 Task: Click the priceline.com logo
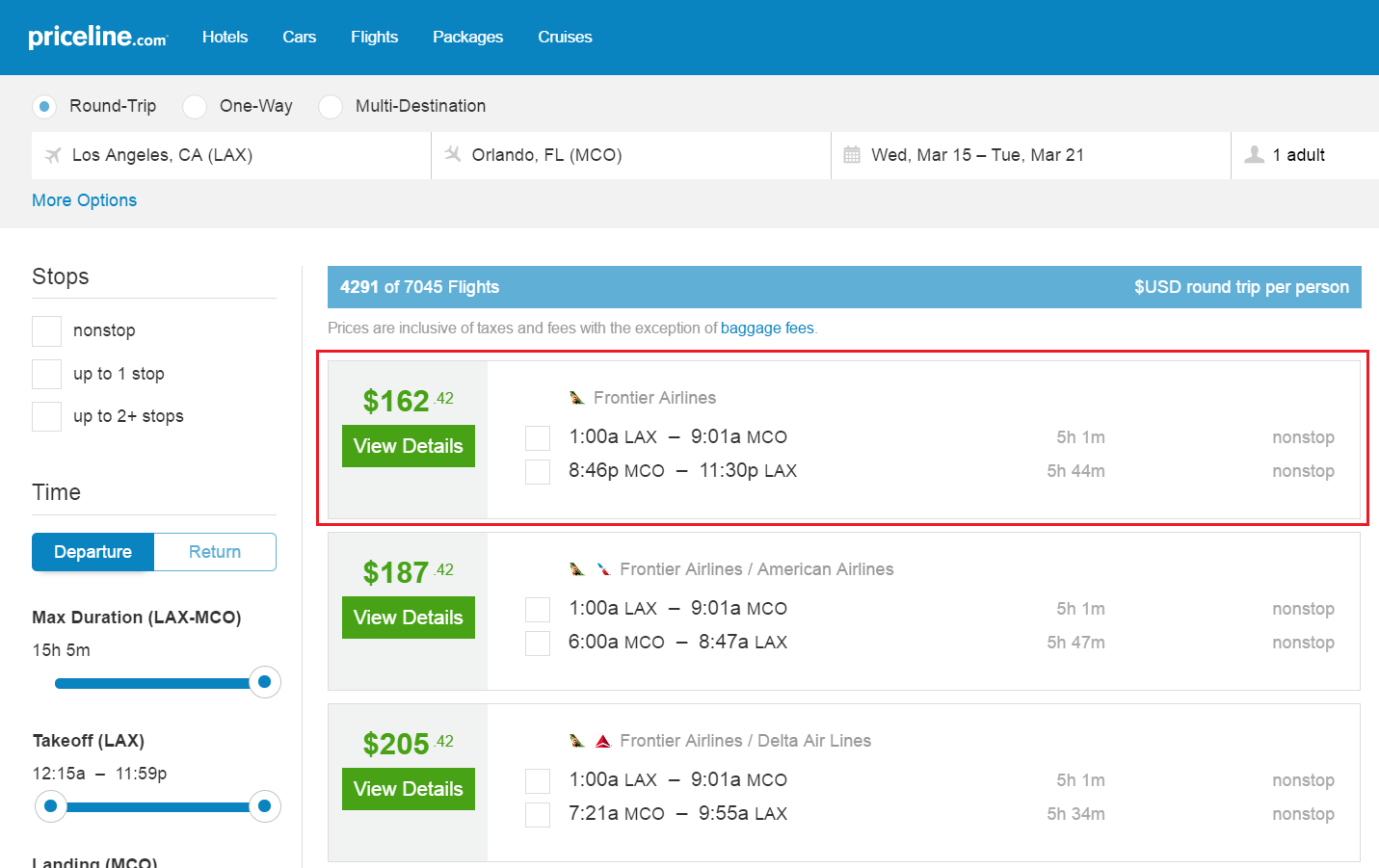click(x=97, y=37)
